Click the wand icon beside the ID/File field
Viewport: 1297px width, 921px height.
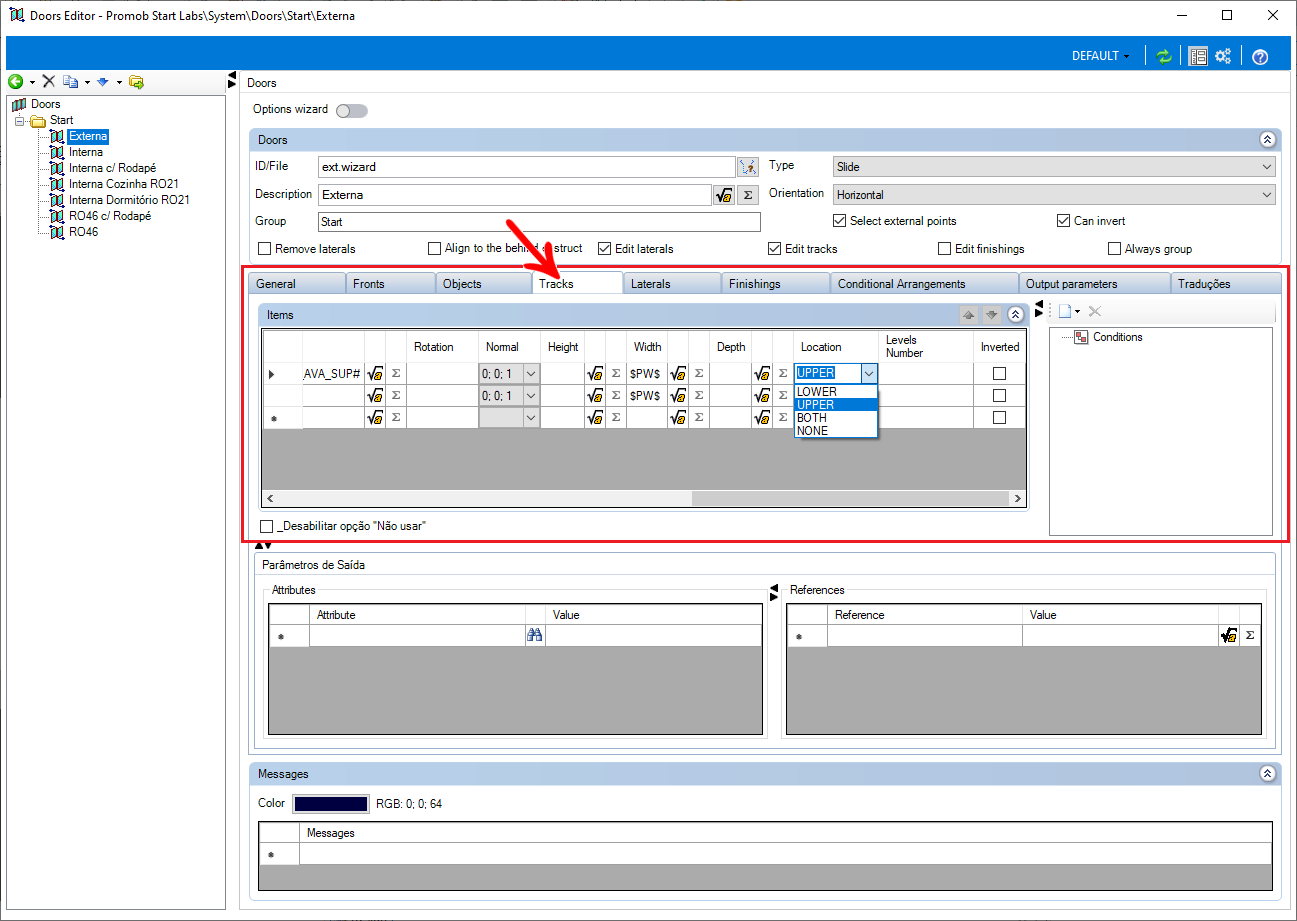tap(748, 167)
